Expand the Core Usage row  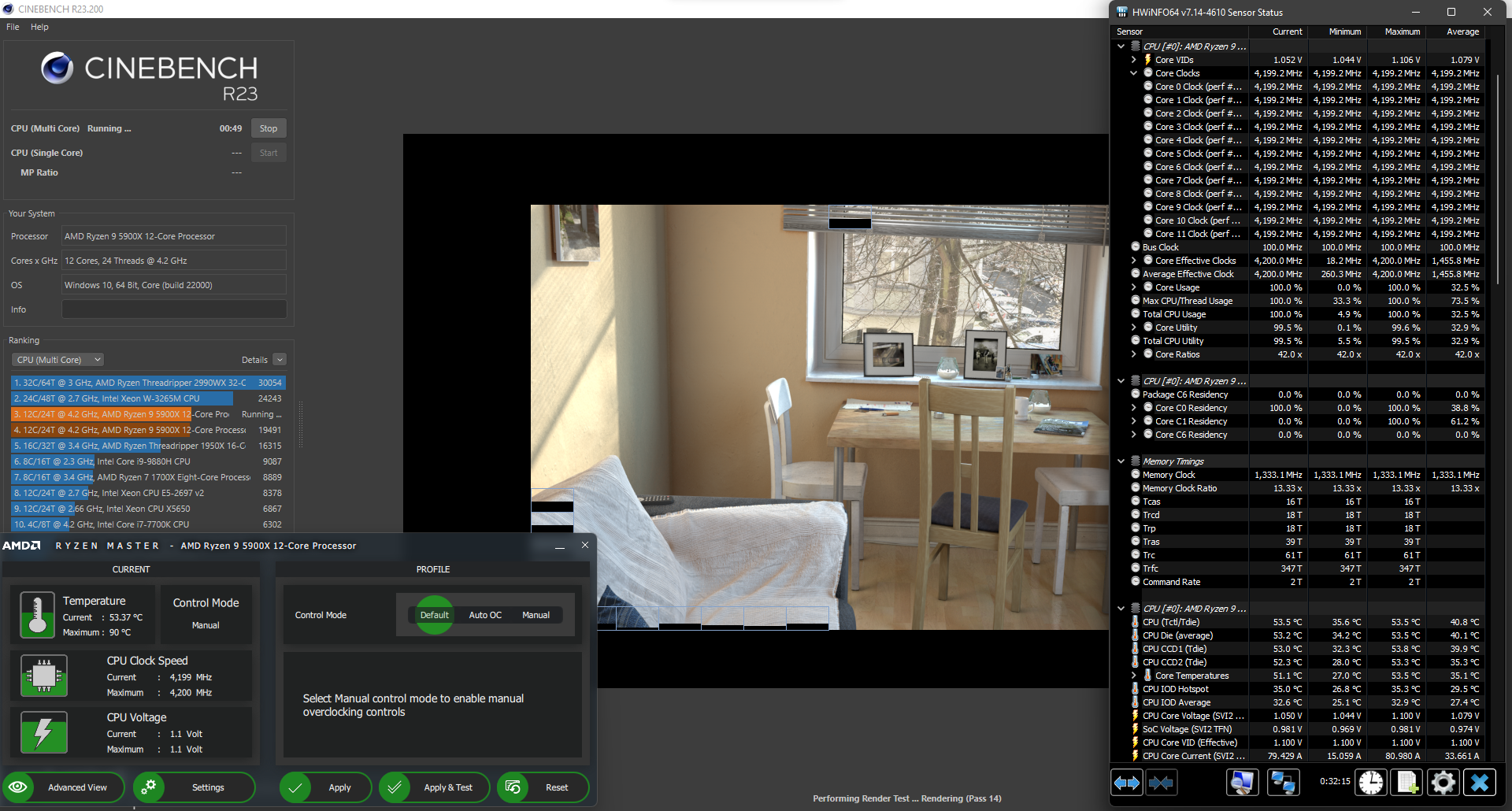coord(1134,287)
